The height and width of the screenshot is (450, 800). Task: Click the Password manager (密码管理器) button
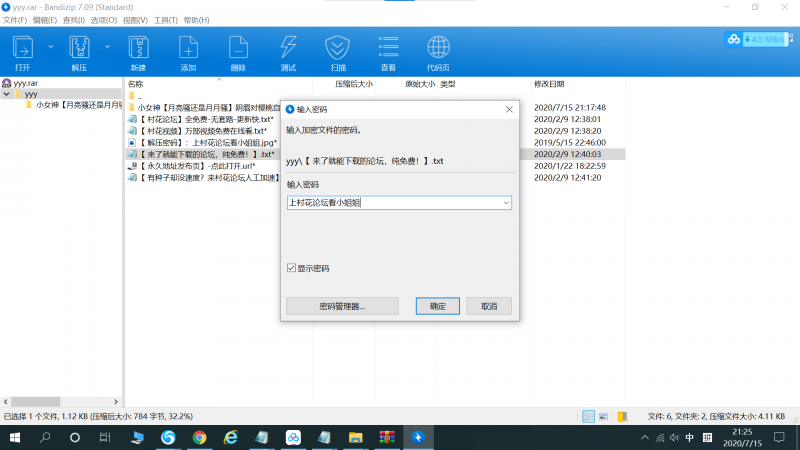point(342,306)
